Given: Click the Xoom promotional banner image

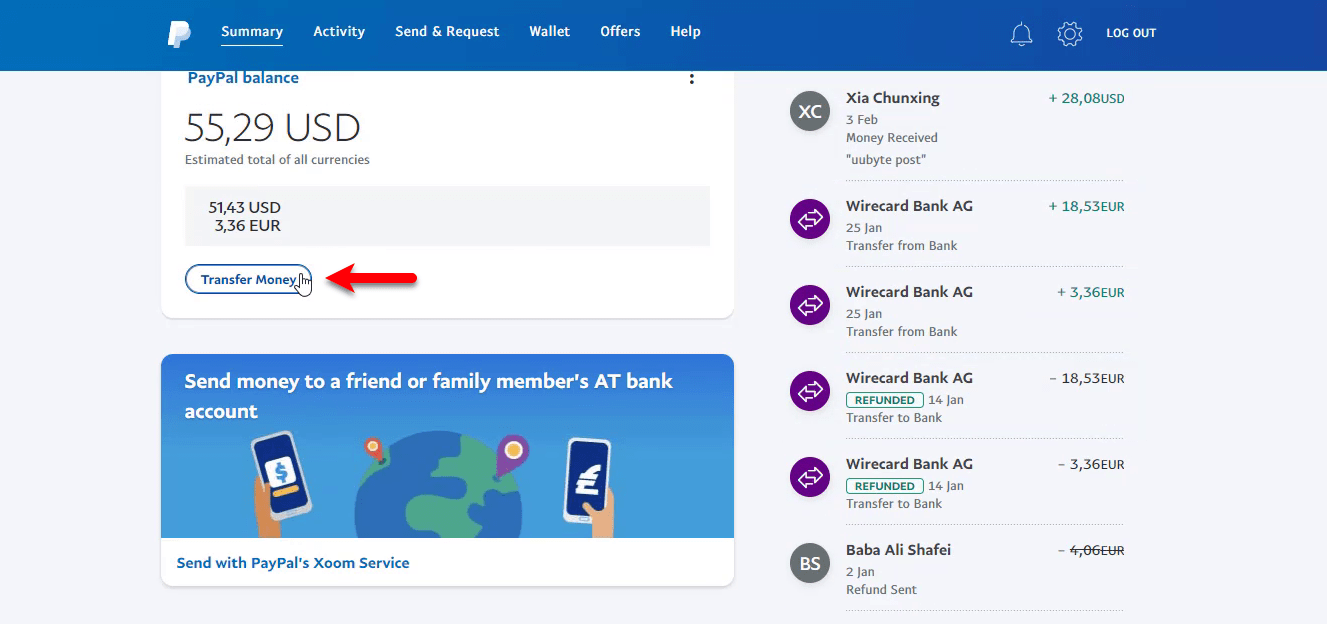Looking at the screenshot, I should pos(447,446).
